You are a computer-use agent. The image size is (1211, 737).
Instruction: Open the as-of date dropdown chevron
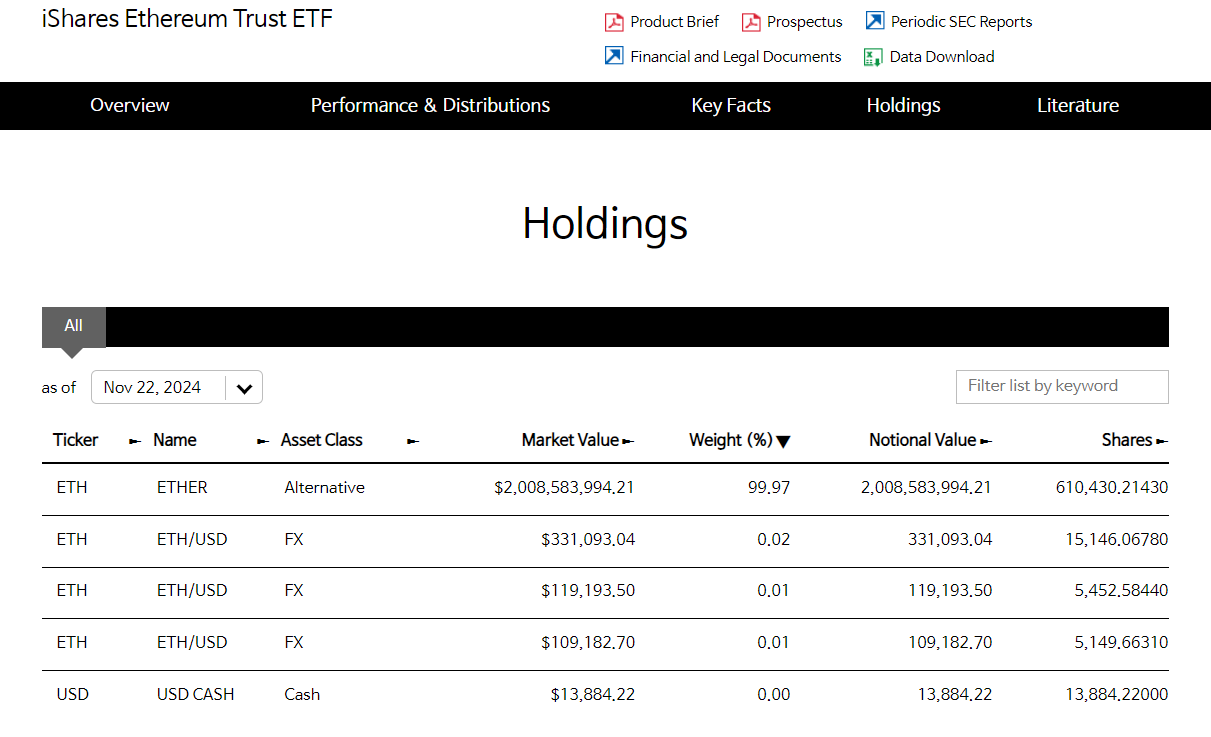(244, 388)
